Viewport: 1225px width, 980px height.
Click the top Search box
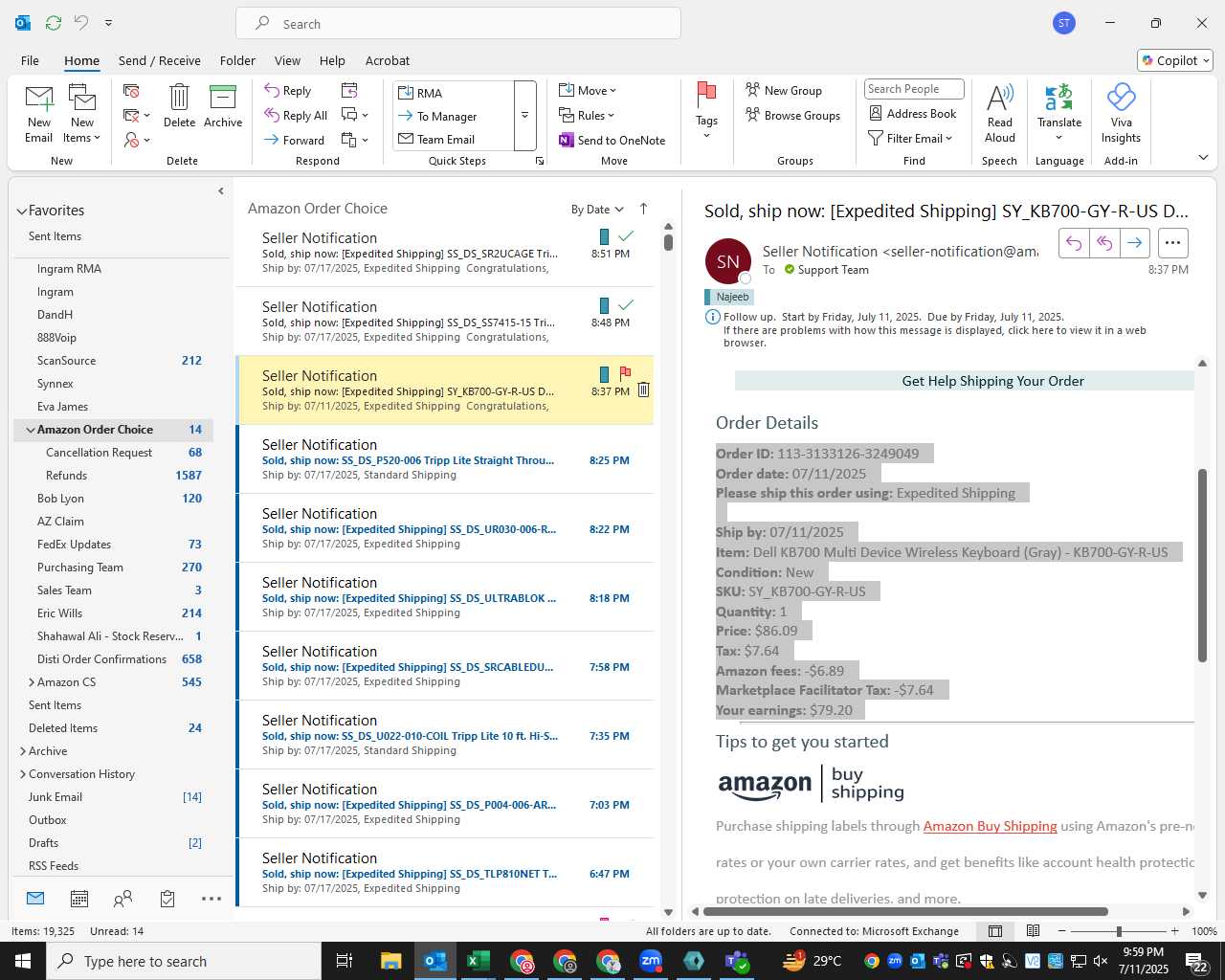click(458, 24)
